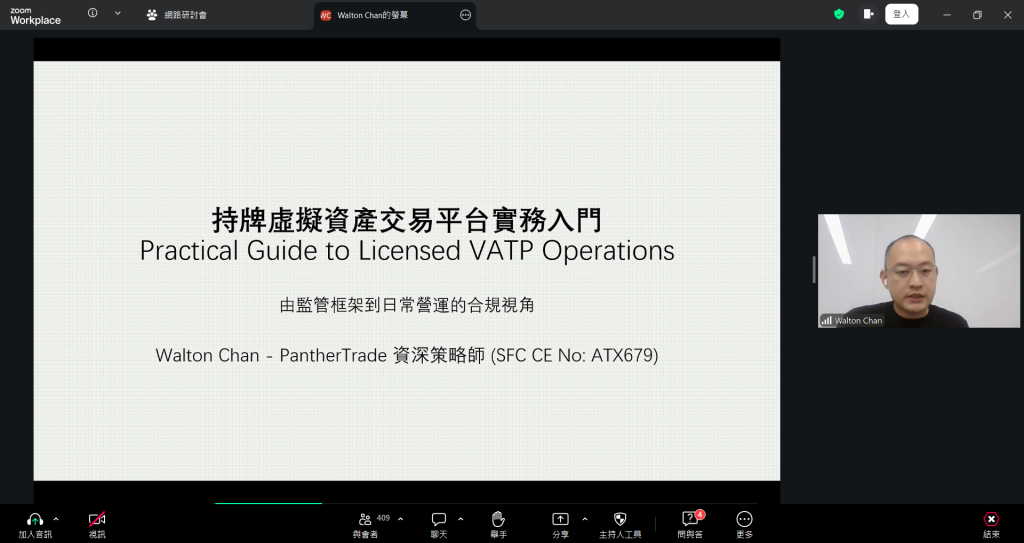Click the green encryption shield icon
This screenshot has width=1024, height=543.
point(839,14)
